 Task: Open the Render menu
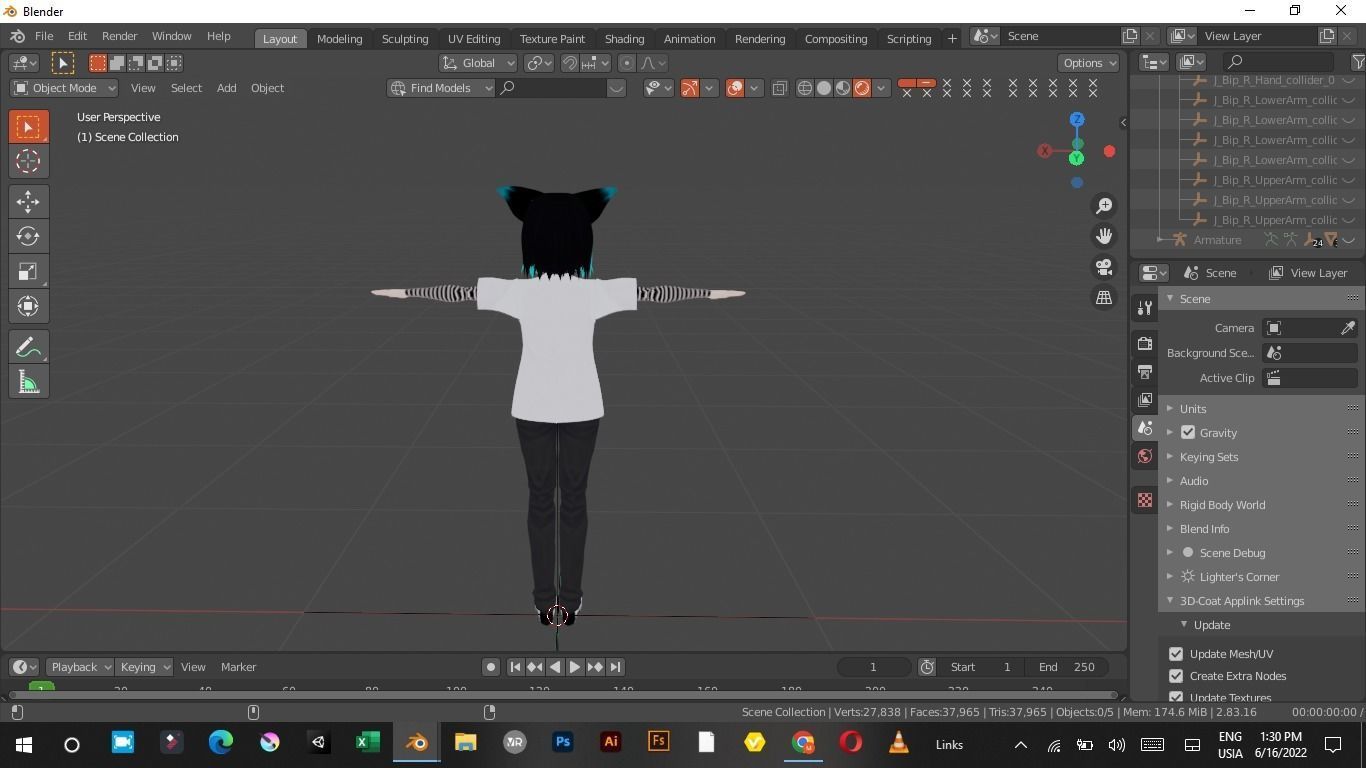119,35
